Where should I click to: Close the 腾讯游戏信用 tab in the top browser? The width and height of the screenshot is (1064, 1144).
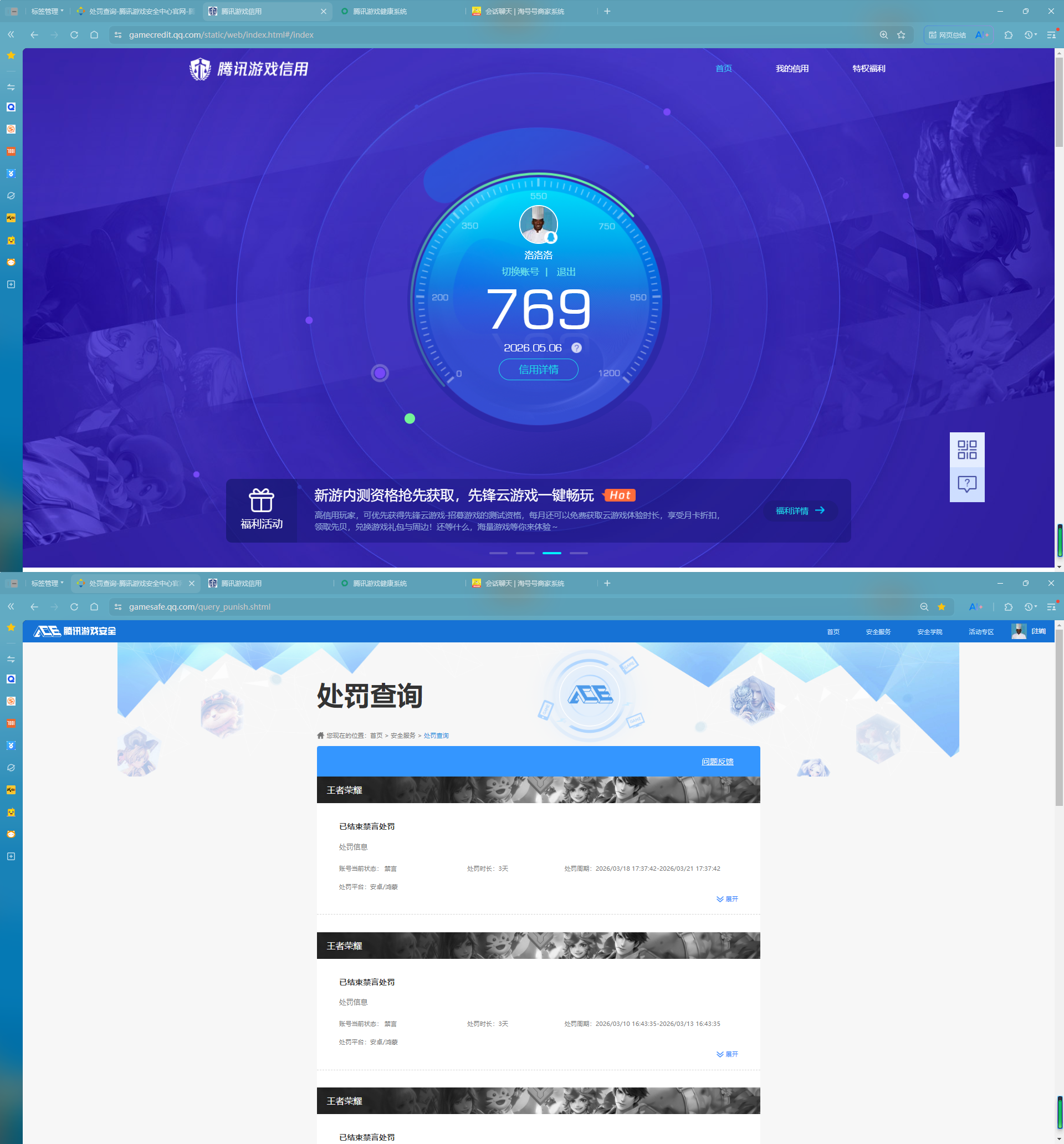[x=324, y=12]
